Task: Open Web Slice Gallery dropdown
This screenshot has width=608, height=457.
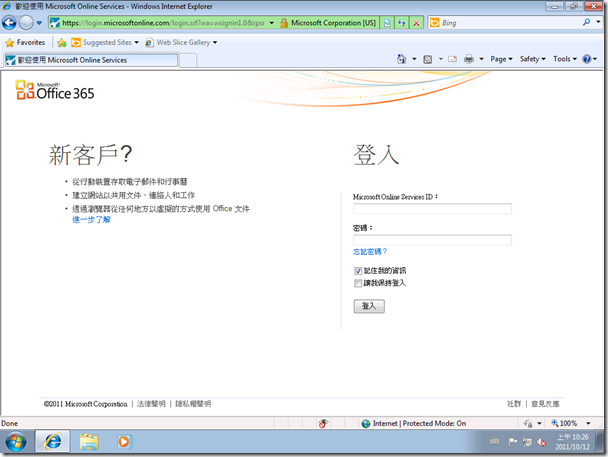Action: (181, 42)
